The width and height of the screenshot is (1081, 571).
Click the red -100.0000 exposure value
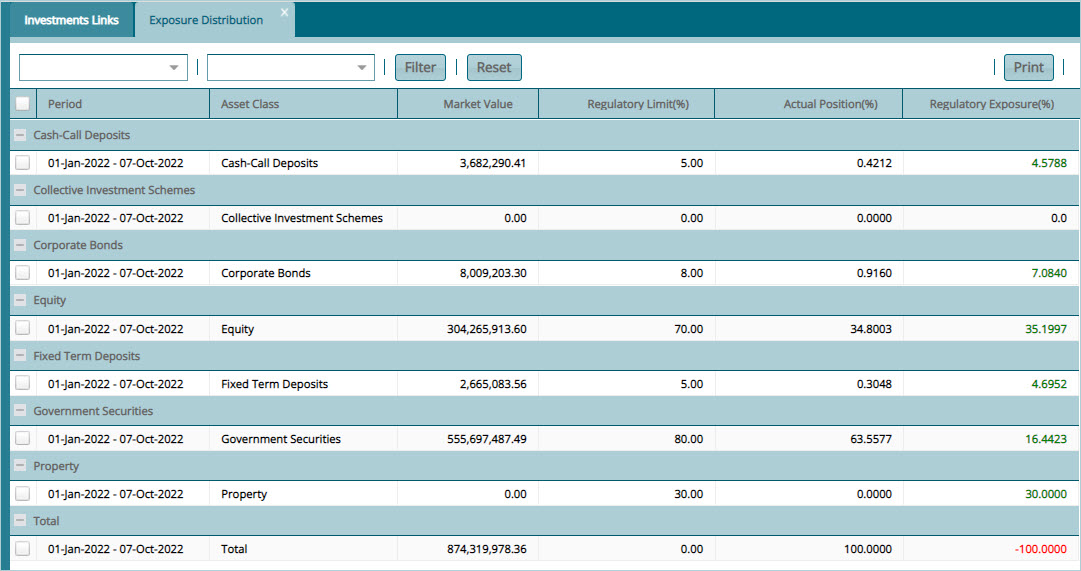(x=1040, y=549)
